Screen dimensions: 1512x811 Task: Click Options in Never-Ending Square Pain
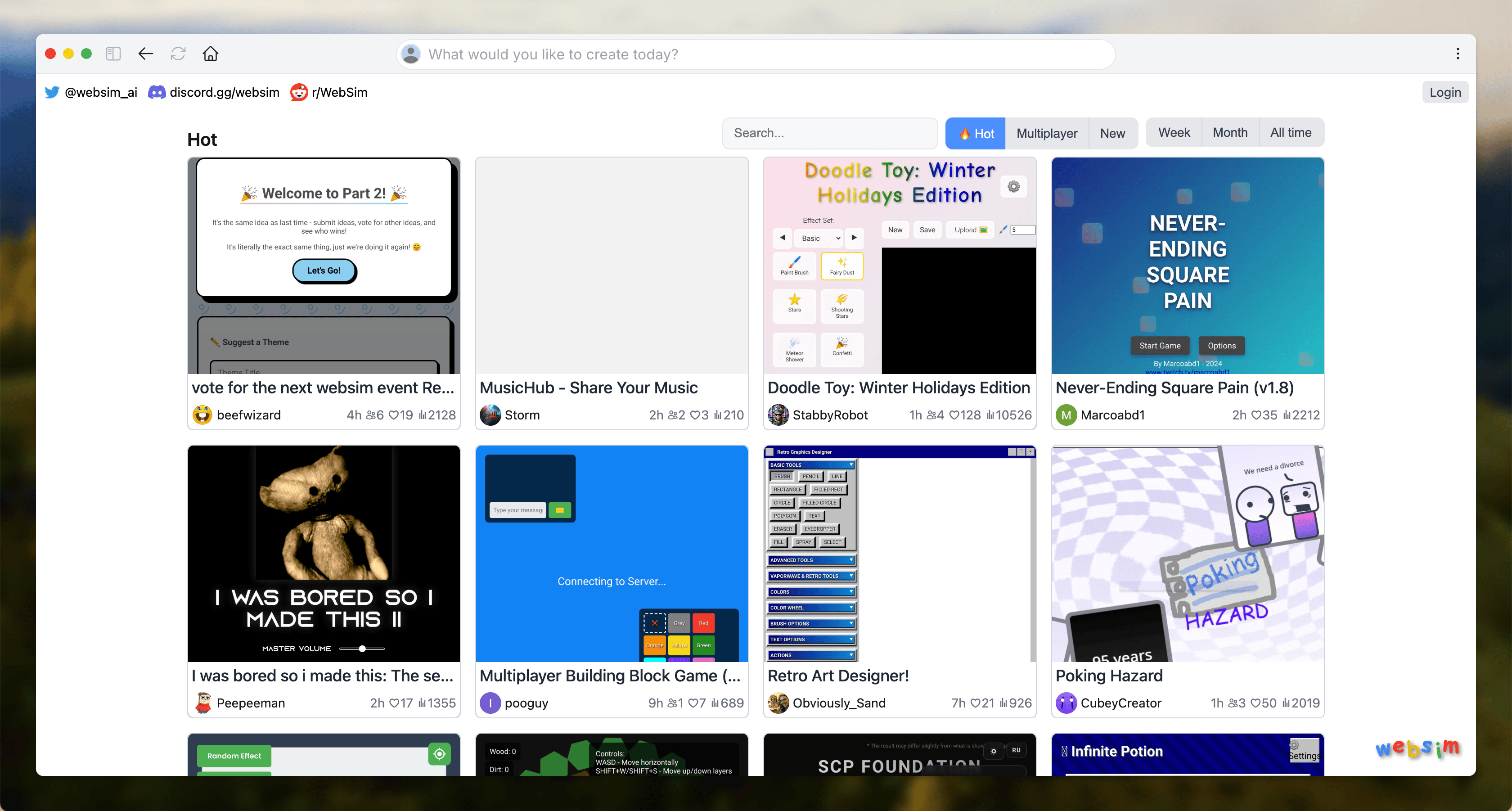pos(1221,346)
